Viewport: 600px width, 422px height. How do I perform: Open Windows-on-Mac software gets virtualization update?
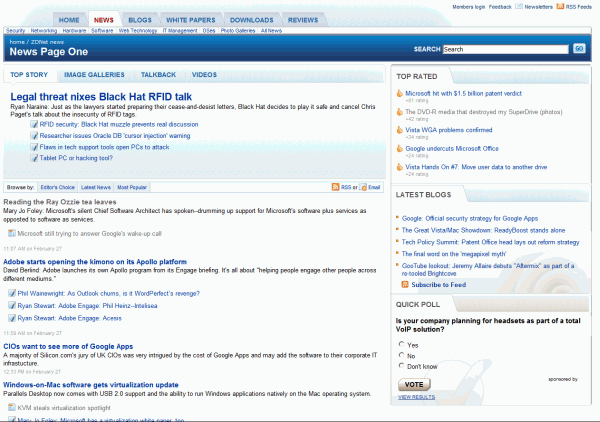click(91, 385)
